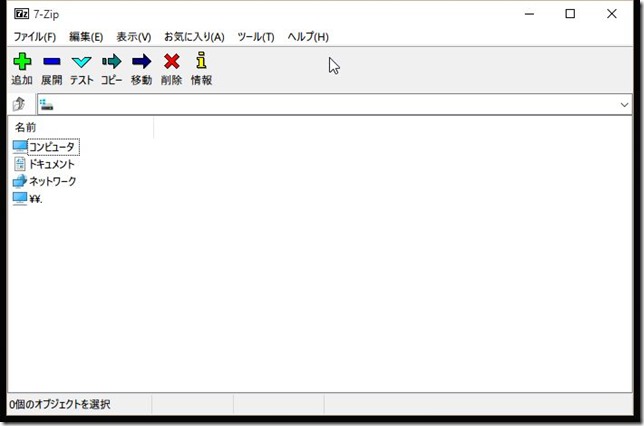Select the ¥¥. computer icon
The image size is (644, 426).
(x=20, y=199)
